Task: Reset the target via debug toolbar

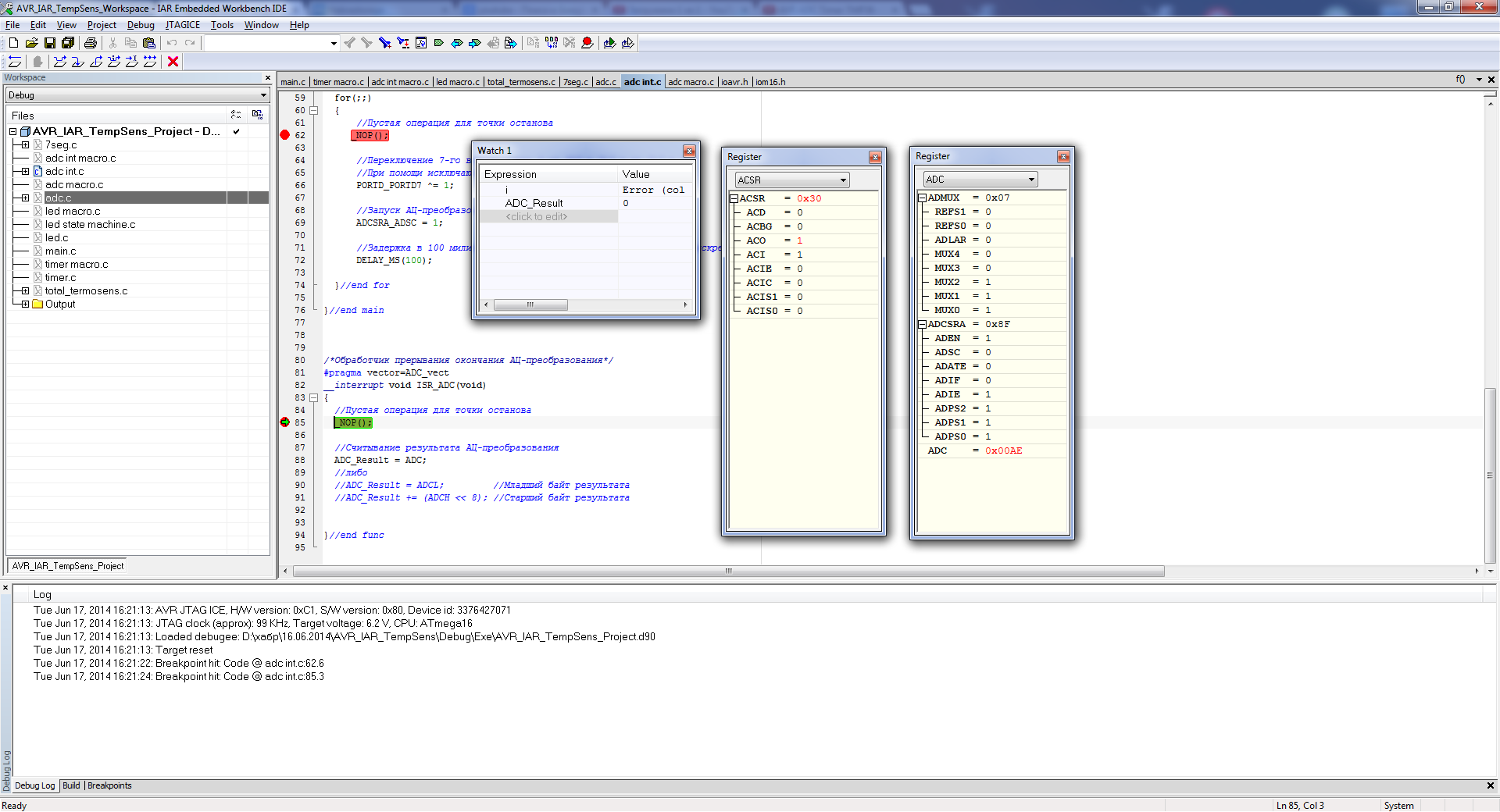Action: point(15,62)
